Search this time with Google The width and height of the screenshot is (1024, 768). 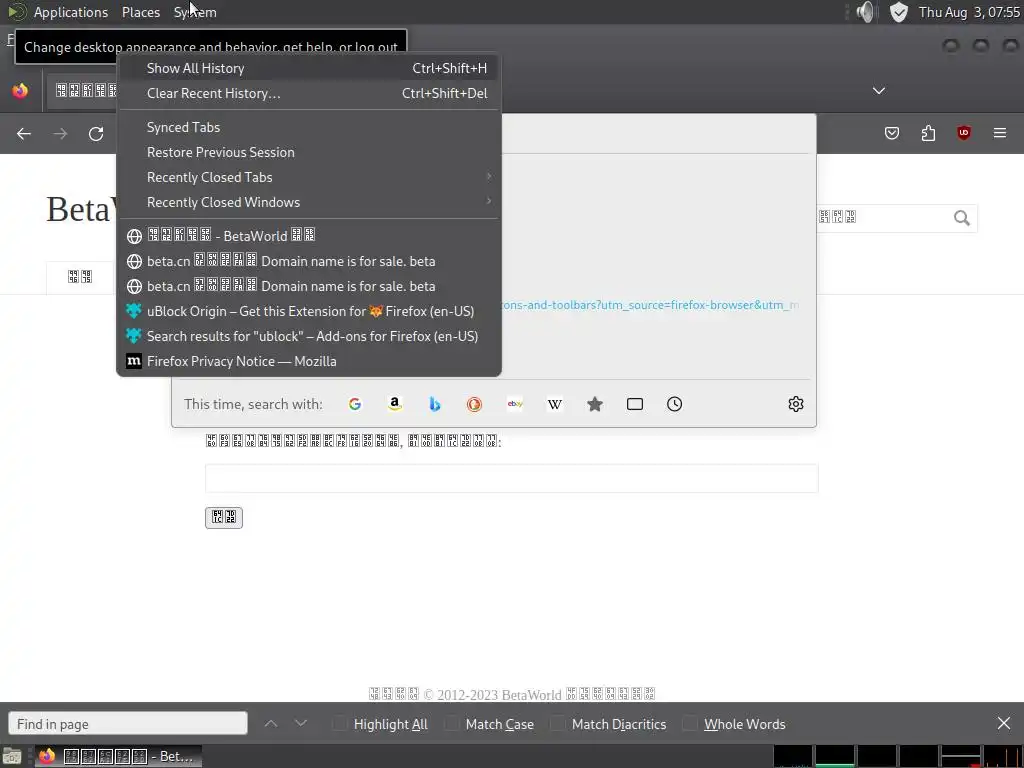(x=355, y=404)
